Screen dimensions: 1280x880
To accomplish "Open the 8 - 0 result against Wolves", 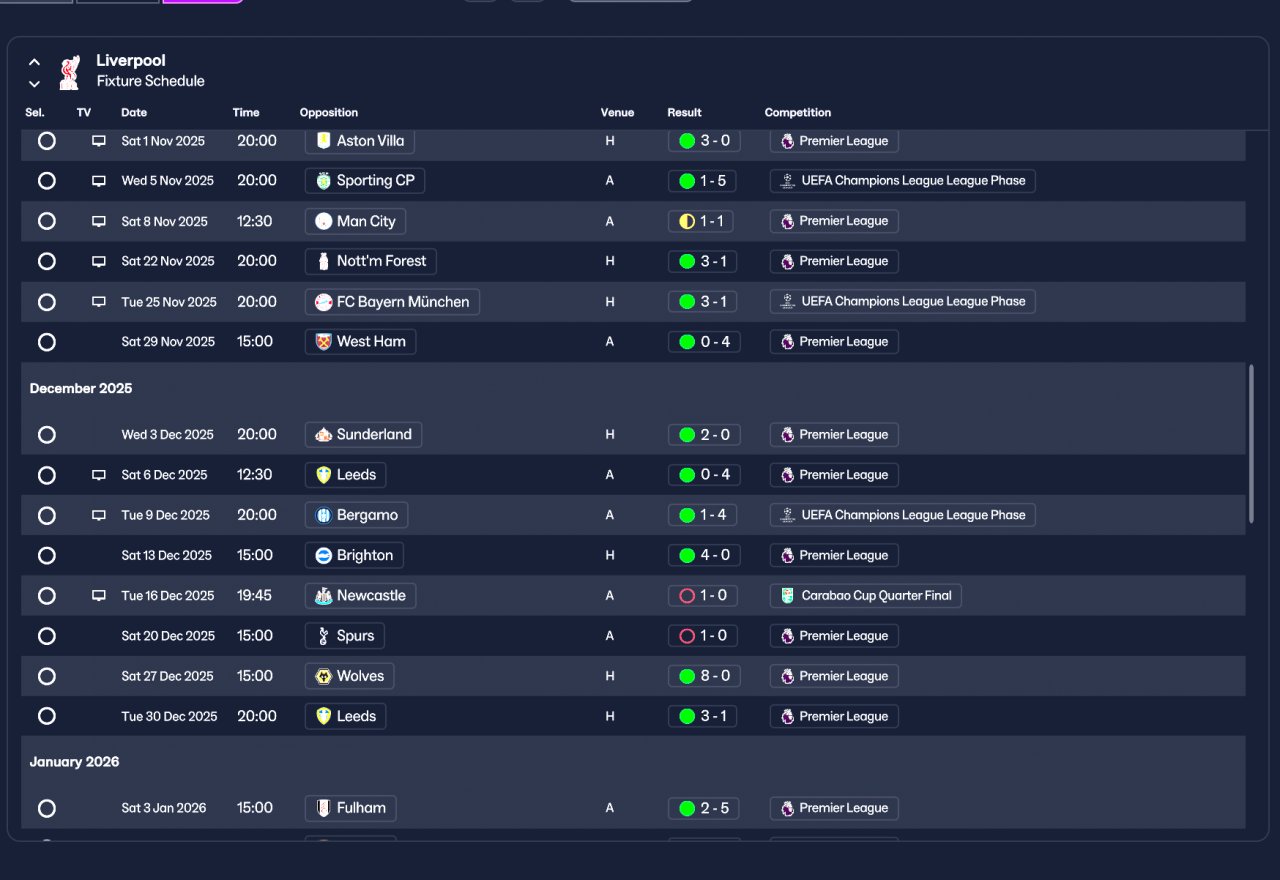I will (x=704, y=676).
